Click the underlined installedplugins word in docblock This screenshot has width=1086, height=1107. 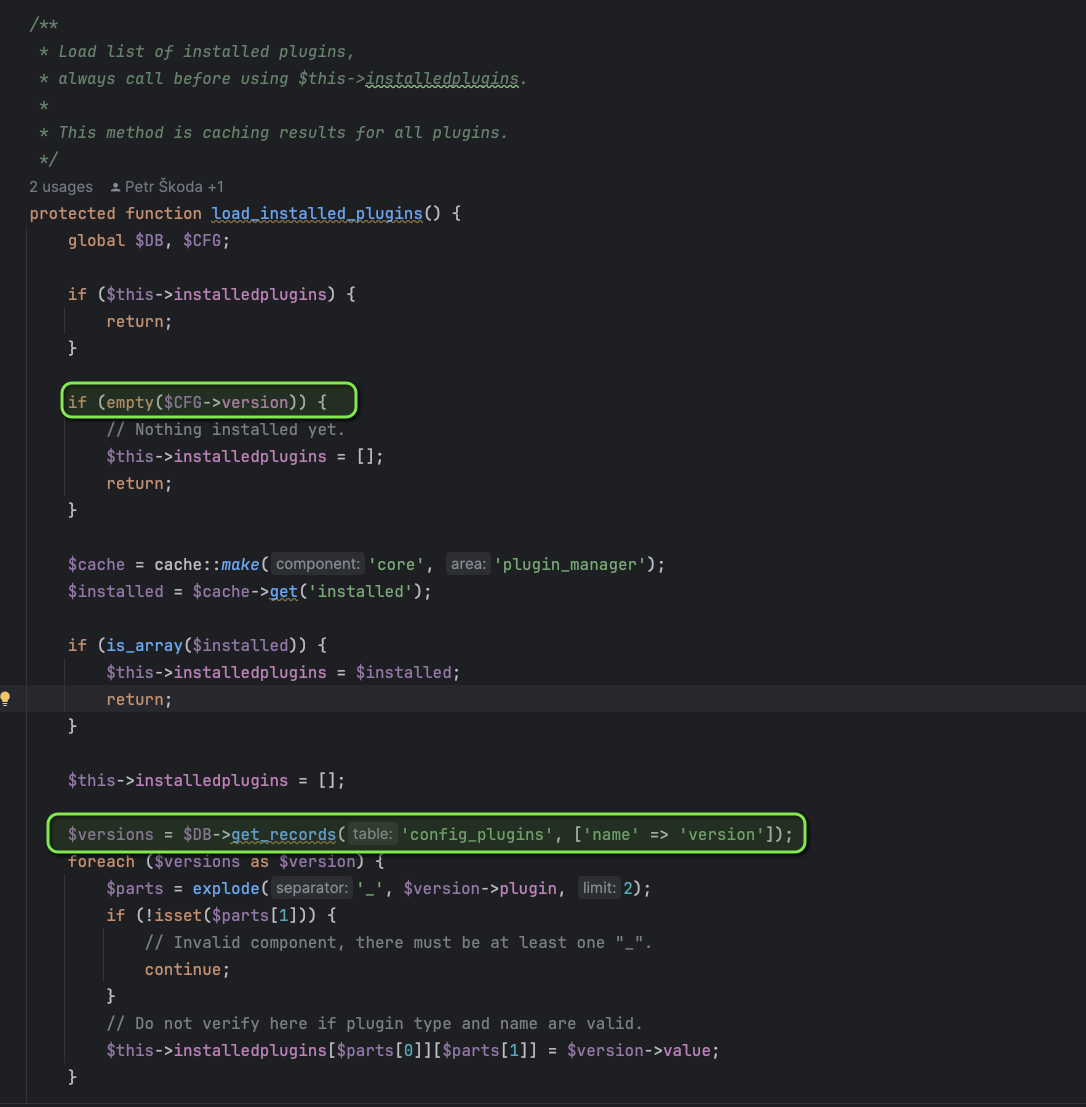pos(441,78)
